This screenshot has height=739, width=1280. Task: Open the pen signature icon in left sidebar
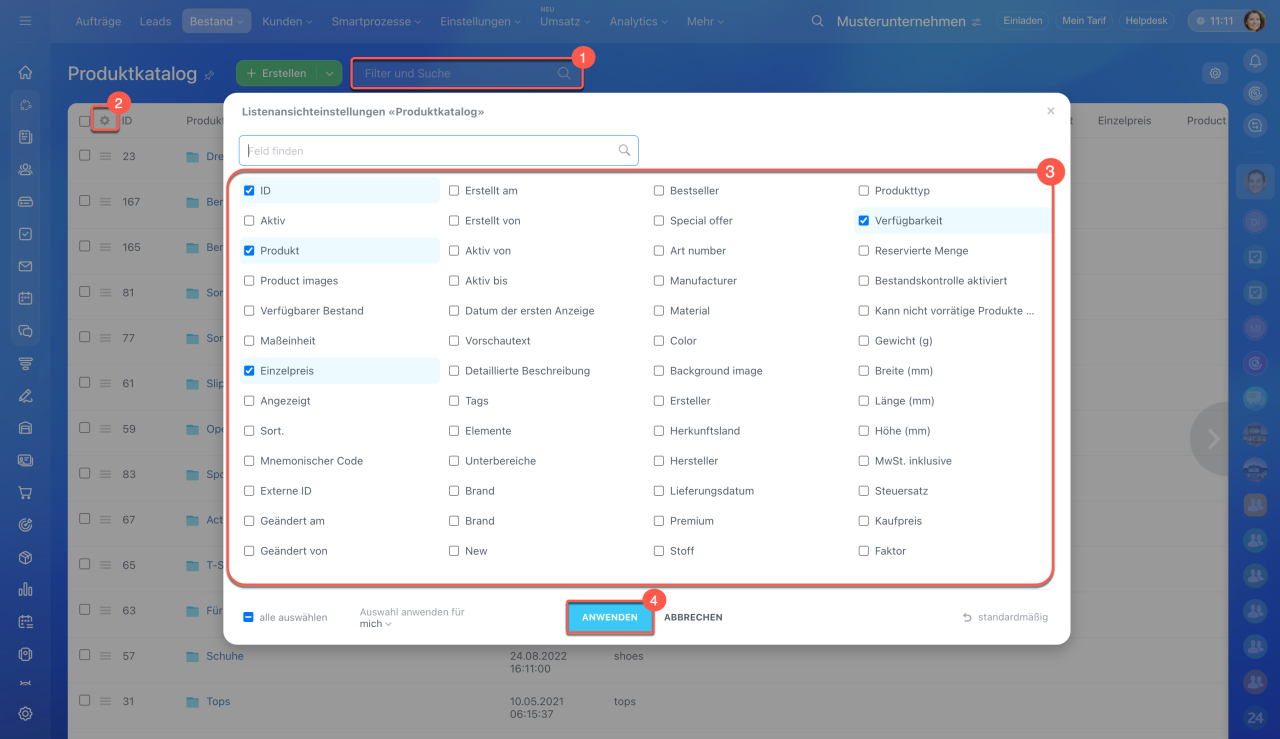pyautogui.click(x=26, y=395)
